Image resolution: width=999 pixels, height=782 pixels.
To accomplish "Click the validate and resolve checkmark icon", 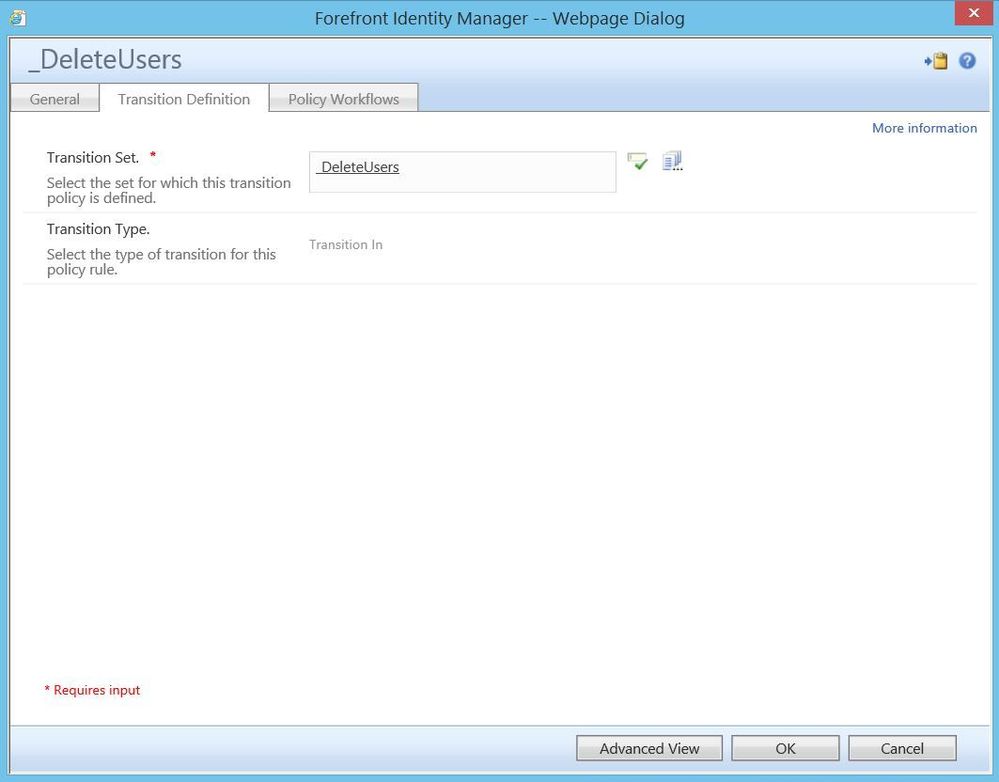I will click(x=637, y=161).
